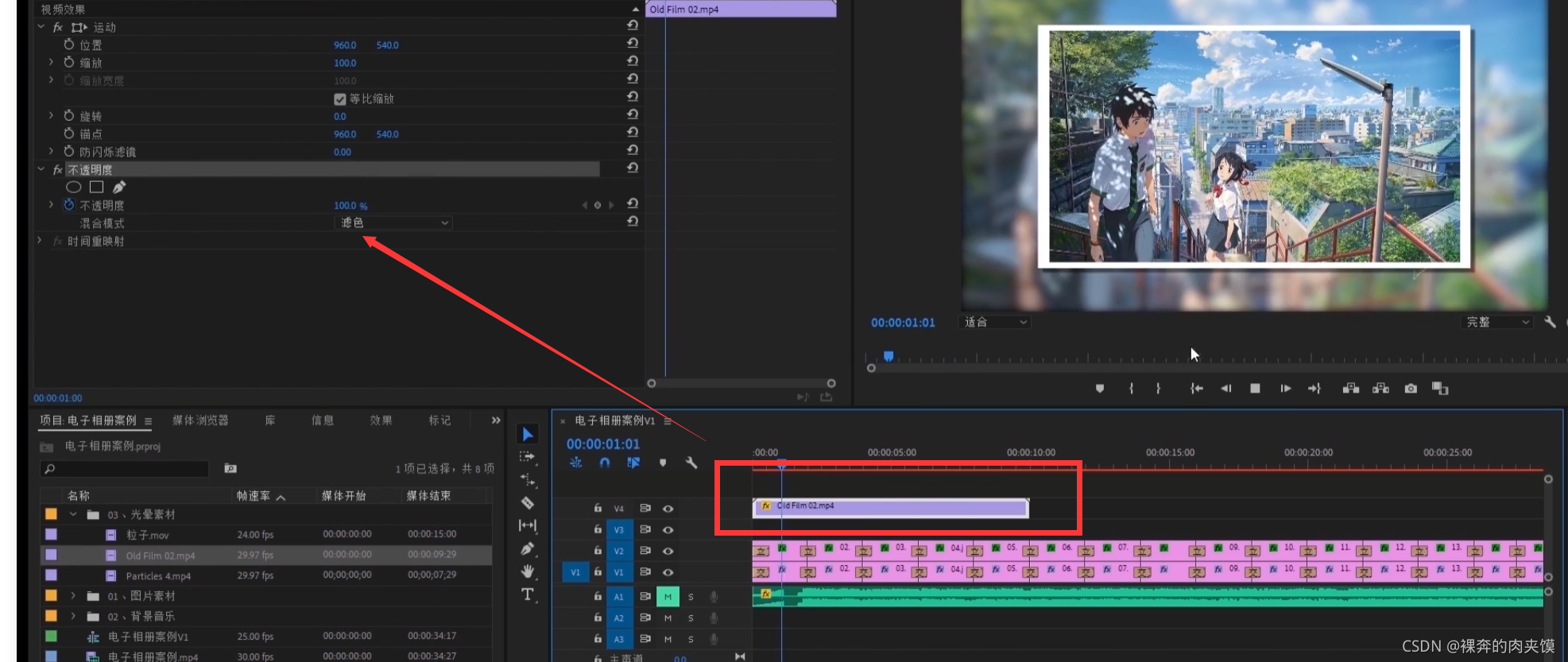Click new bin from search icon
This screenshot has height=662, width=1568.
pos(230,469)
